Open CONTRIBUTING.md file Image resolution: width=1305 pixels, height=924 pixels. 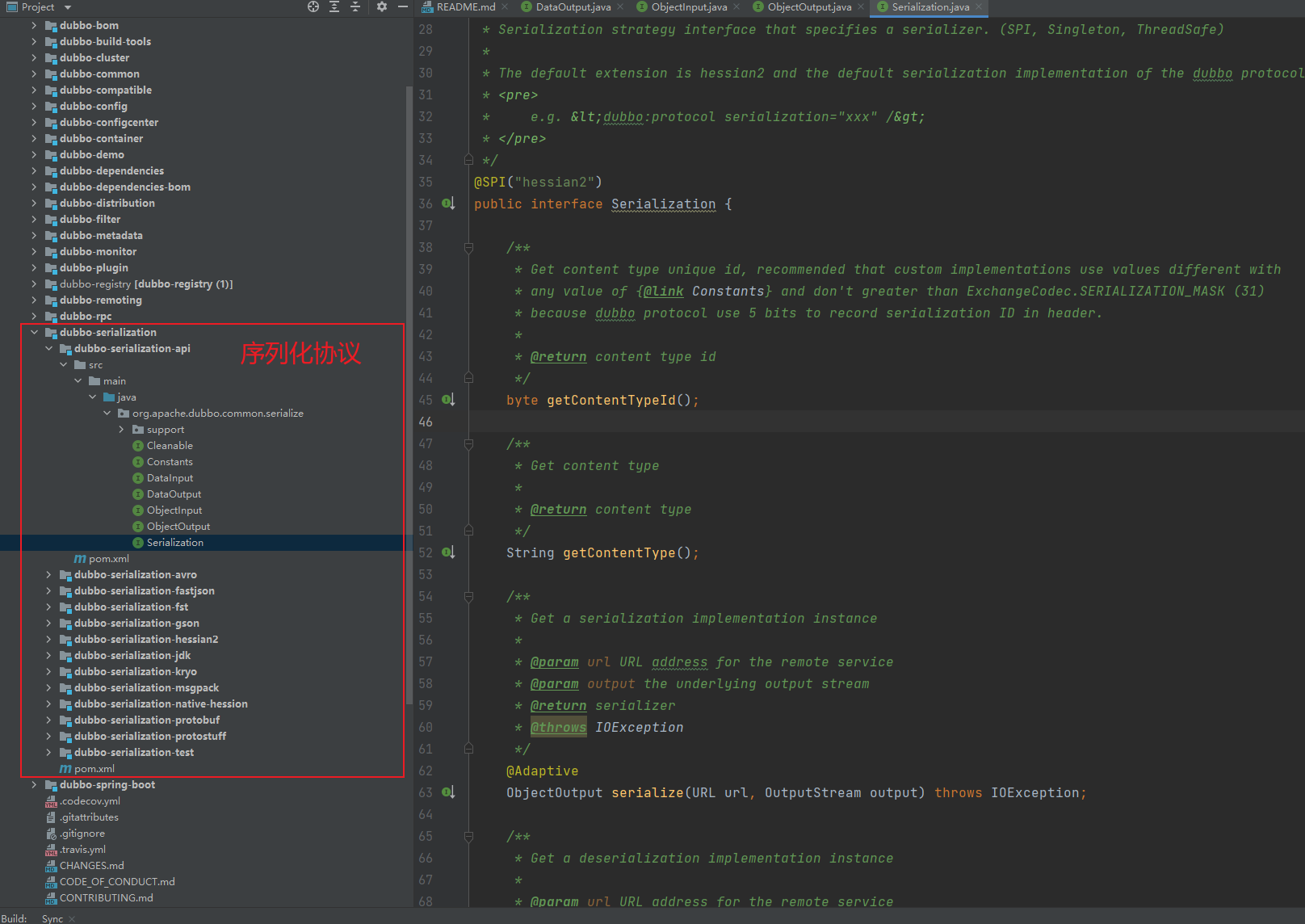(x=106, y=898)
